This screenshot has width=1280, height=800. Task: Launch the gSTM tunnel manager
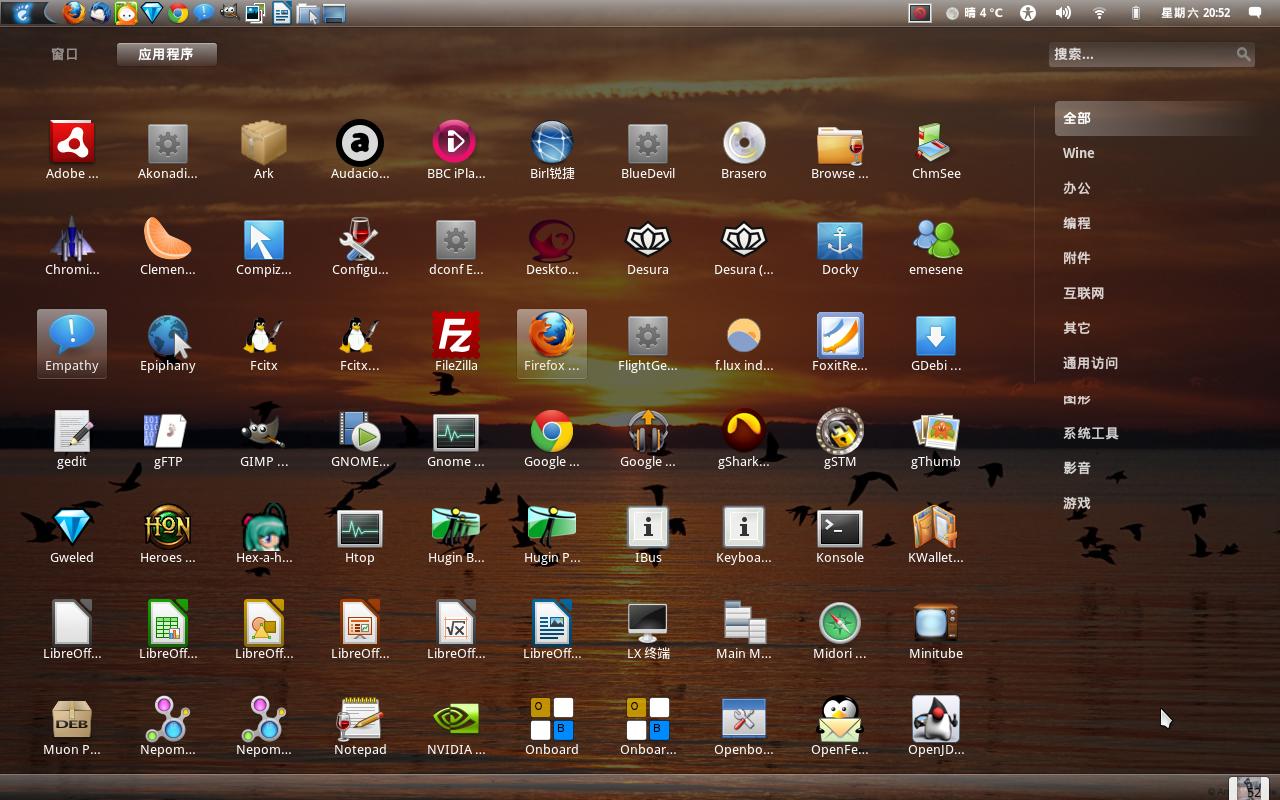pos(840,431)
